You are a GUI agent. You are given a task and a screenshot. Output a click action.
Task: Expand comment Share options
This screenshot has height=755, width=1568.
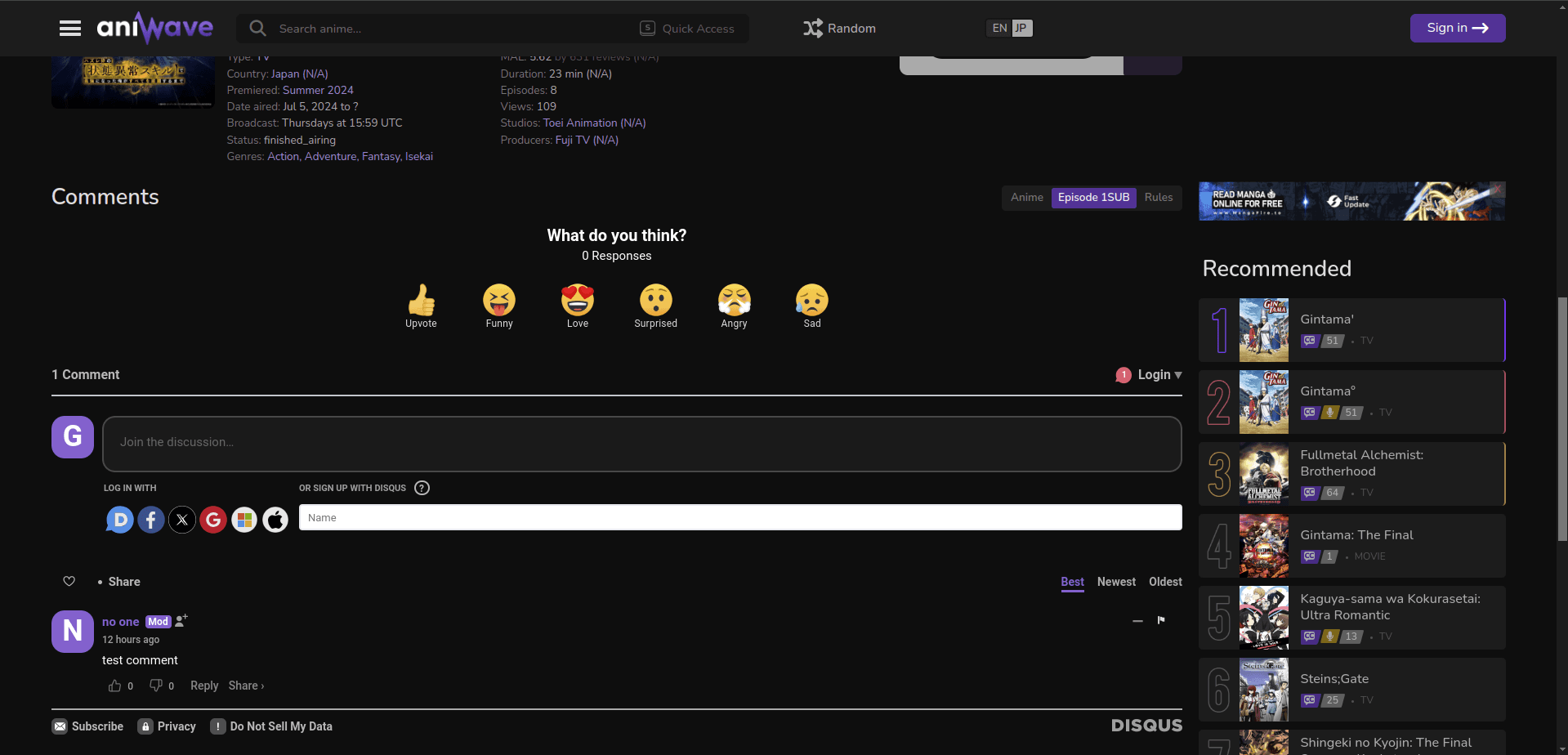point(246,686)
